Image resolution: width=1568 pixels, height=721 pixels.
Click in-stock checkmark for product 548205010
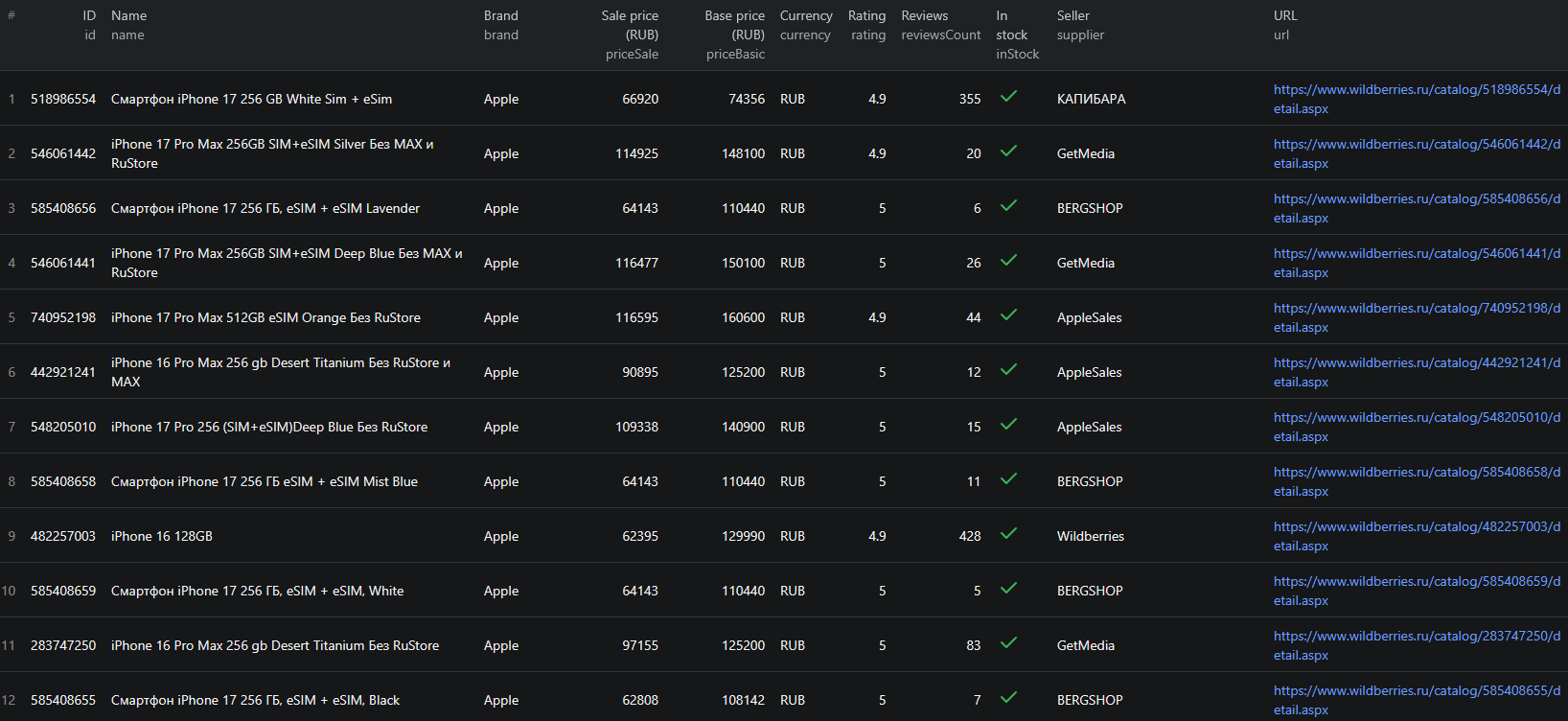(1008, 424)
